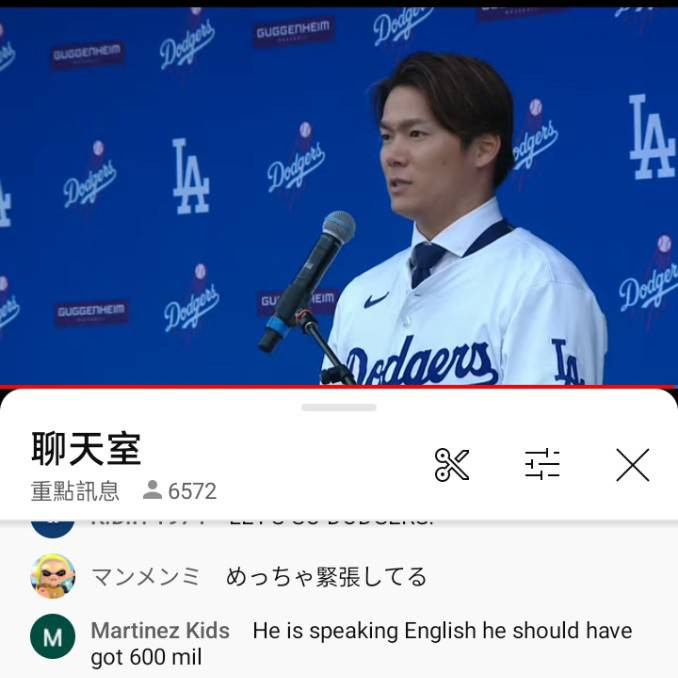Image resolution: width=678 pixels, height=678 pixels.
Task: Tap the chat panel drag handle
Action: click(339, 407)
